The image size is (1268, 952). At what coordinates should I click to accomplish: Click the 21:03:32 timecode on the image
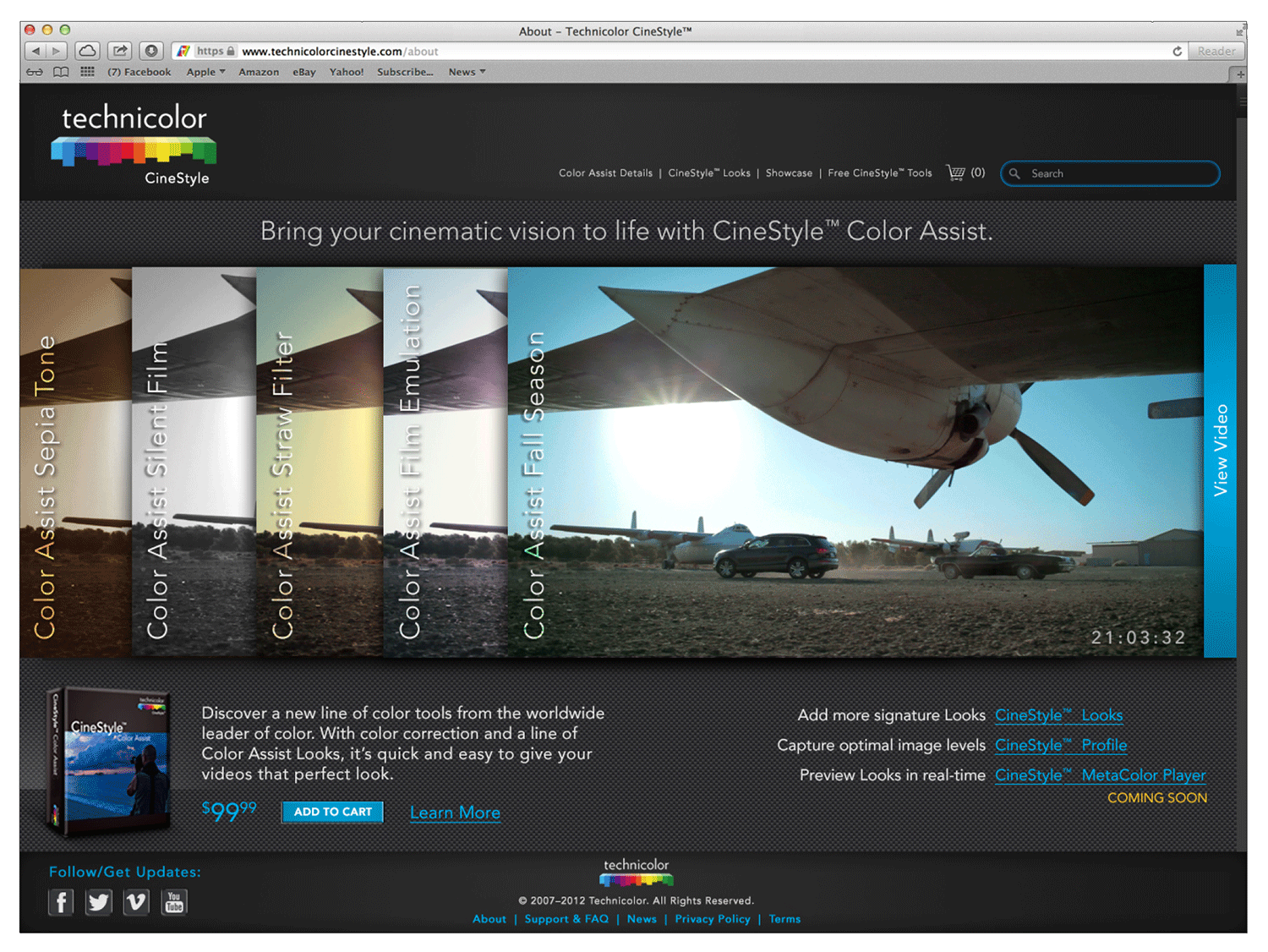[x=1138, y=637]
